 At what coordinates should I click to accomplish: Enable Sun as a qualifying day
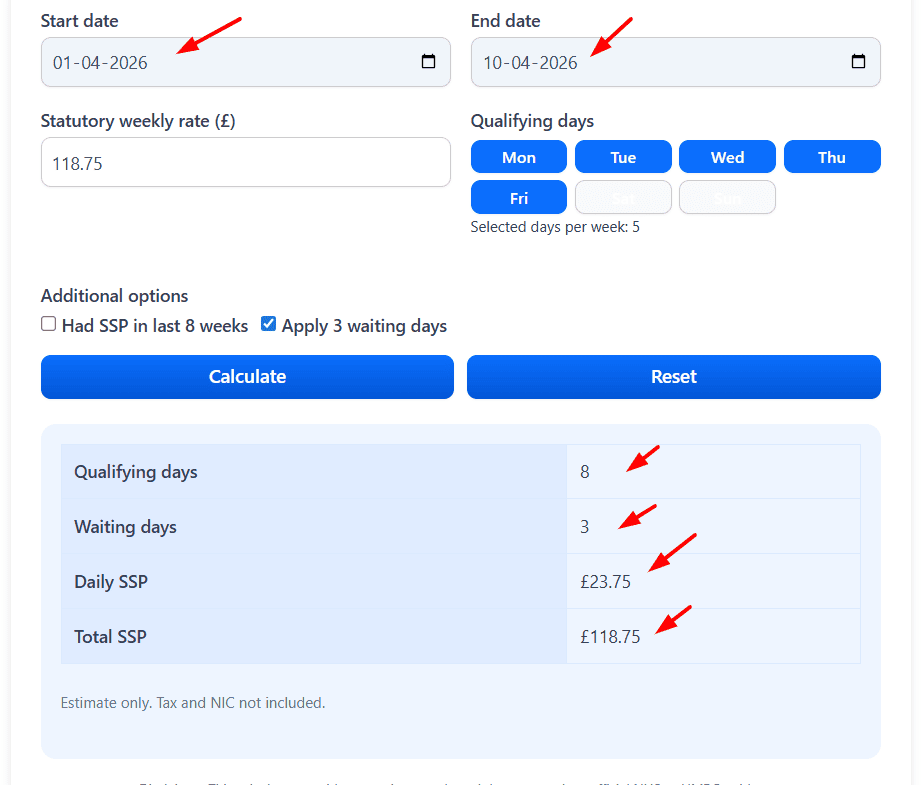point(727,197)
